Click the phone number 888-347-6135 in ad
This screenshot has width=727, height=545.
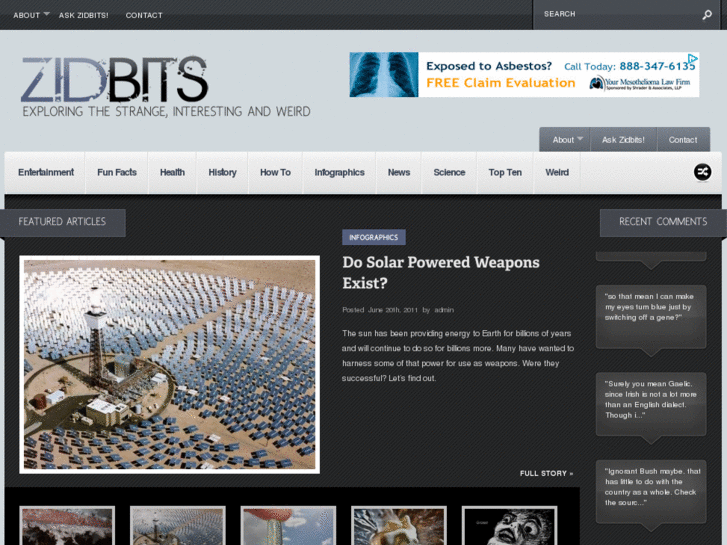pos(657,66)
